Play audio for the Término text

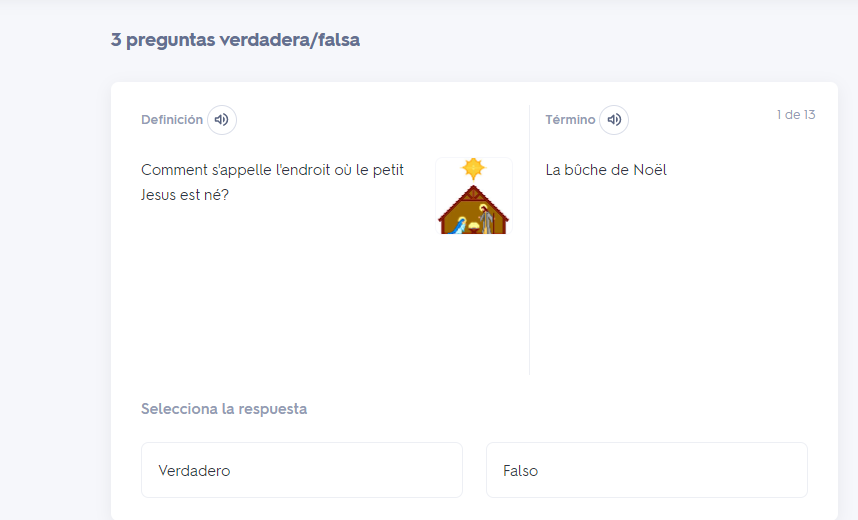[x=614, y=120]
